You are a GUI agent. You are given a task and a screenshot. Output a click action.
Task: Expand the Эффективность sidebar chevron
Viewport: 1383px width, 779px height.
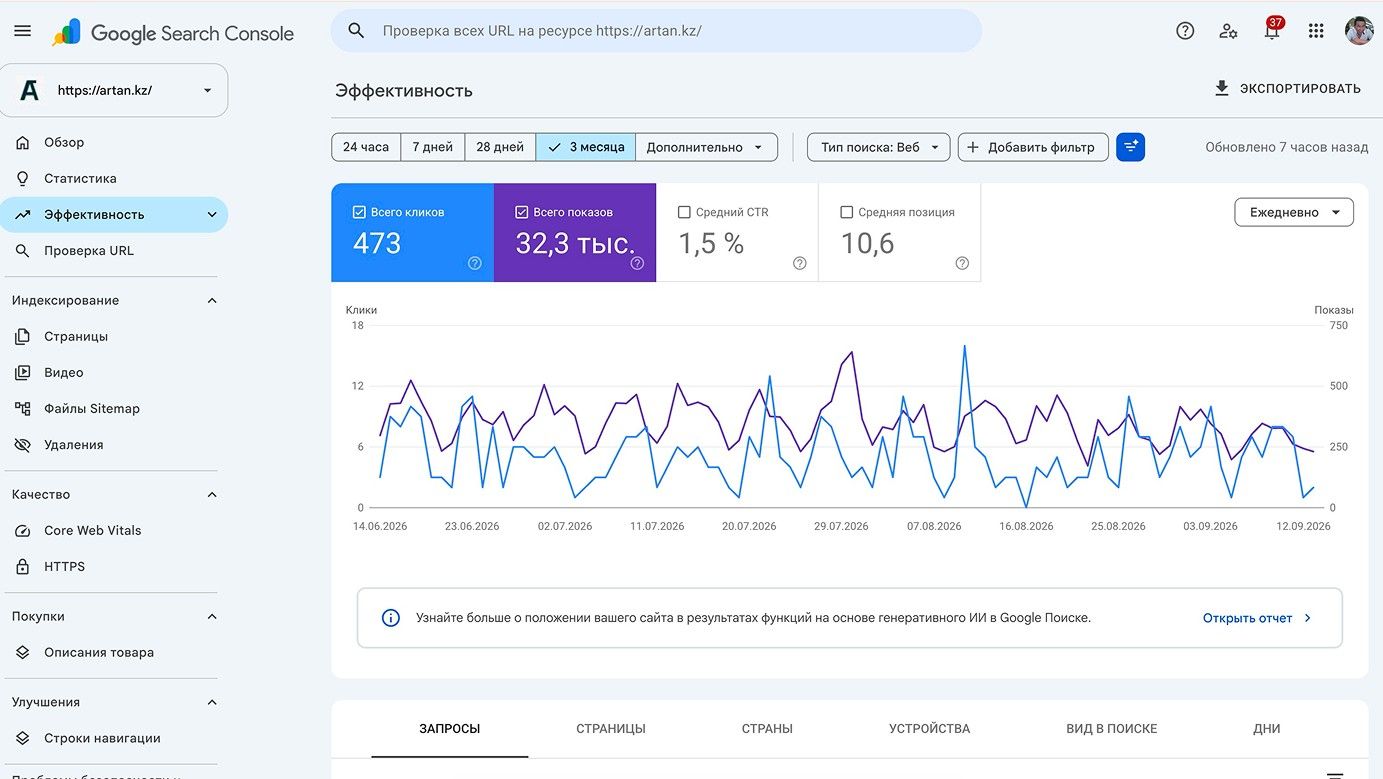[x=212, y=215]
